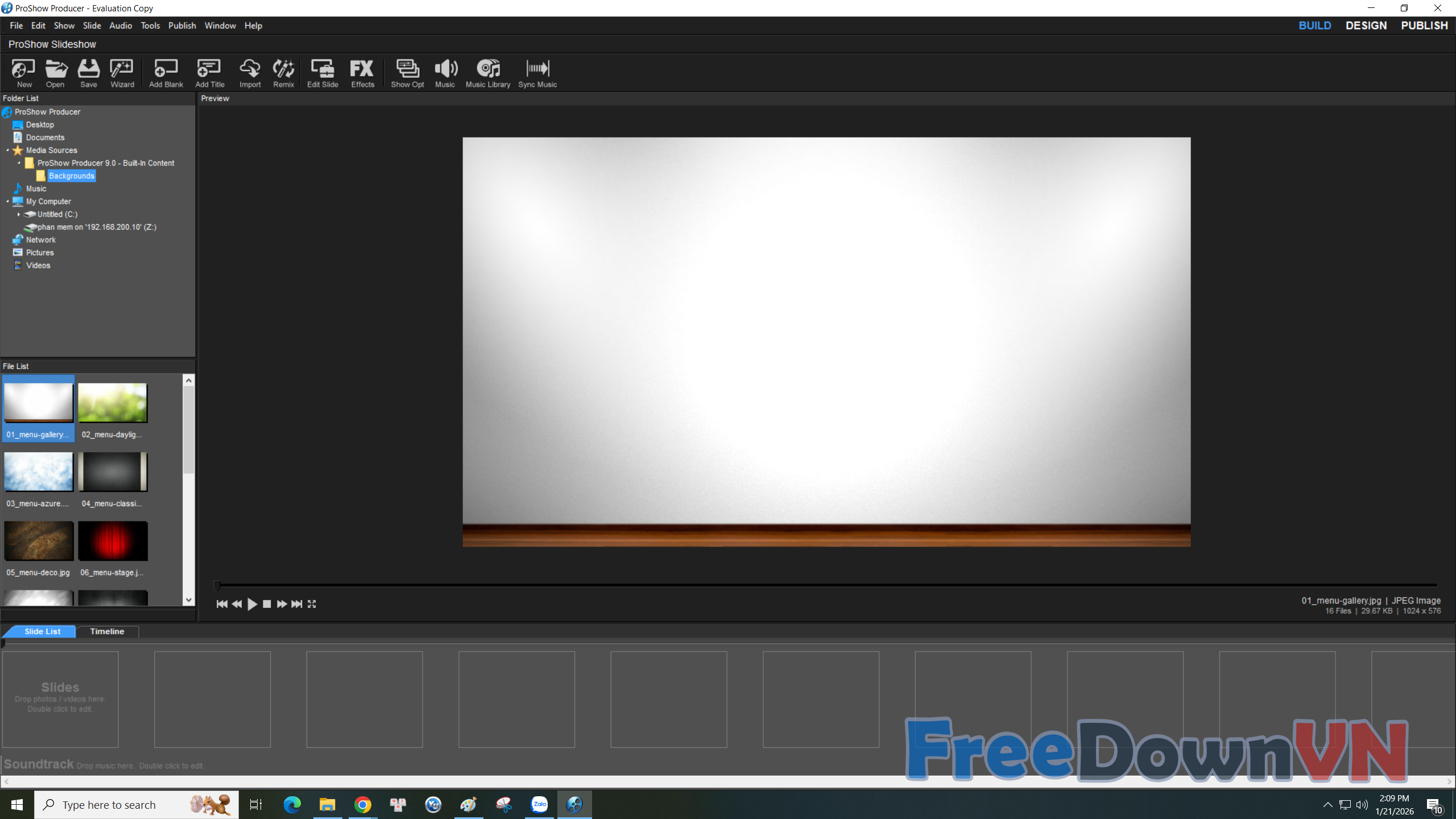Click the Remix toolbar icon
Screen dimensions: 1456x819
coord(283,73)
